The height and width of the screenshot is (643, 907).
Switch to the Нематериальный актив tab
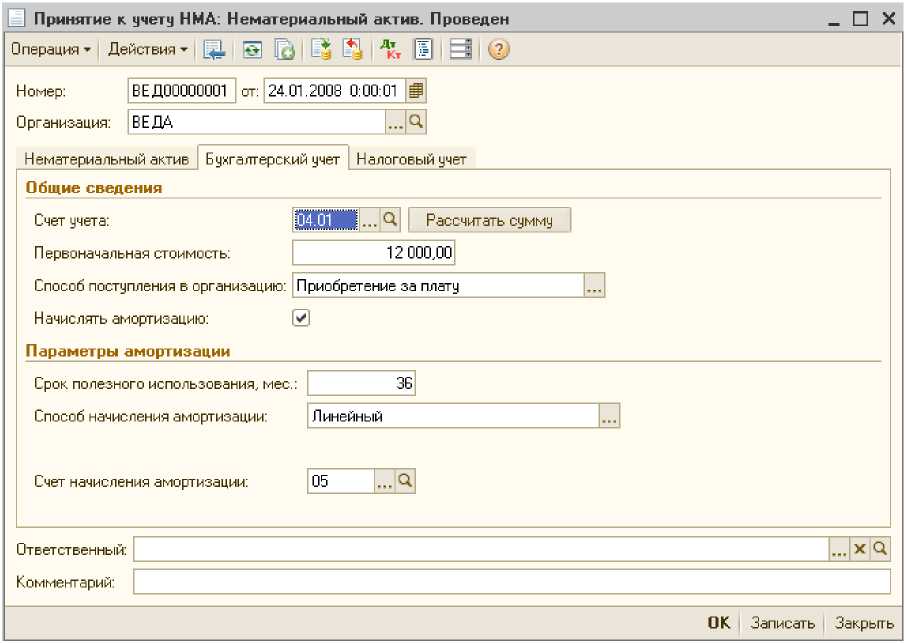pyautogui.click(x=106, y=159)
